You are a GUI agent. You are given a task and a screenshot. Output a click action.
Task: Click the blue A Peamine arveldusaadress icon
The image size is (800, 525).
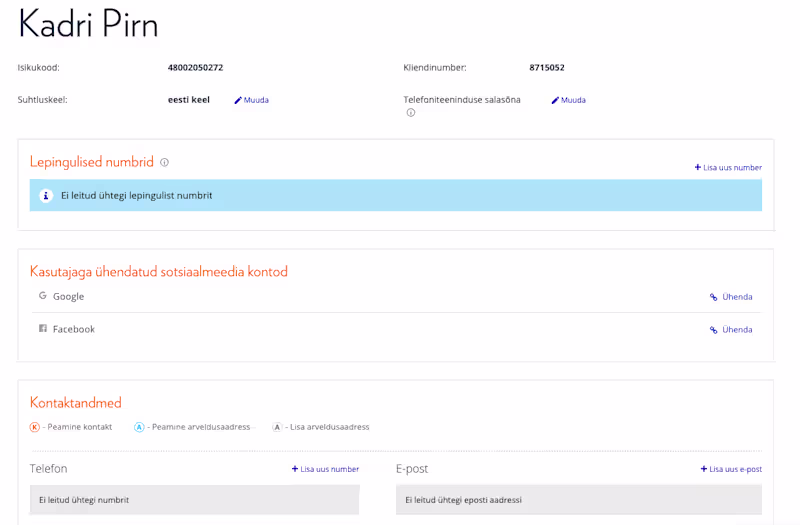pos(139,427)
